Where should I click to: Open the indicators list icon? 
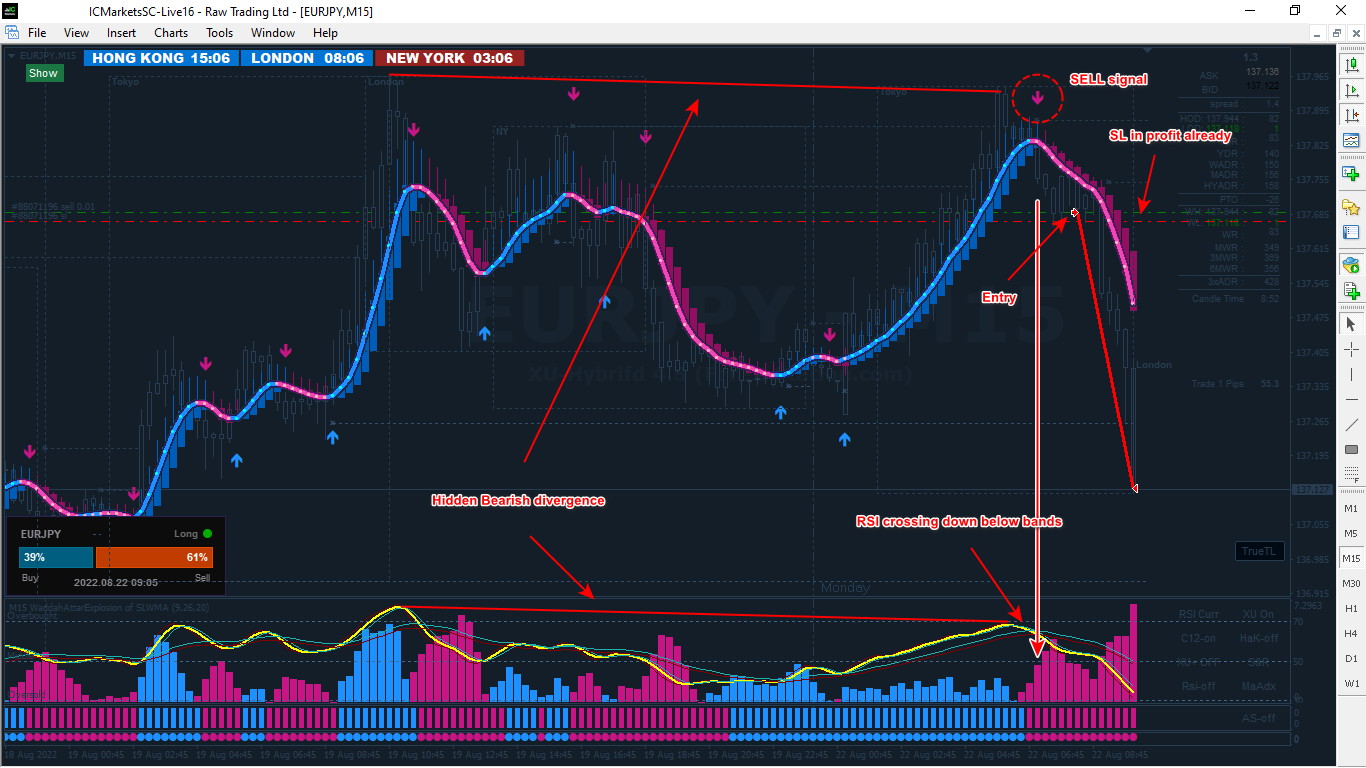pos(1351,140)
